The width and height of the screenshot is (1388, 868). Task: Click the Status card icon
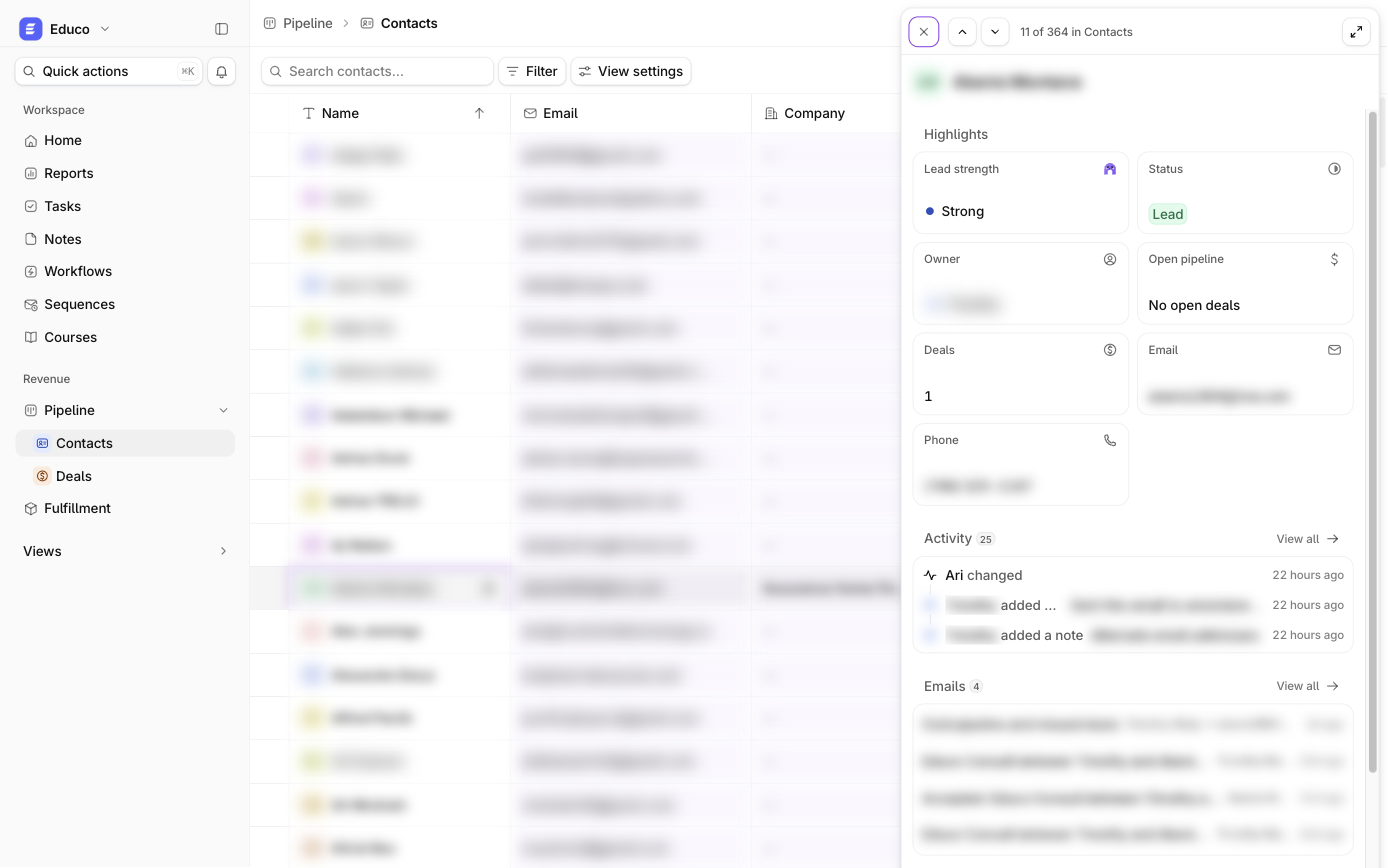tap(1334, 169)
